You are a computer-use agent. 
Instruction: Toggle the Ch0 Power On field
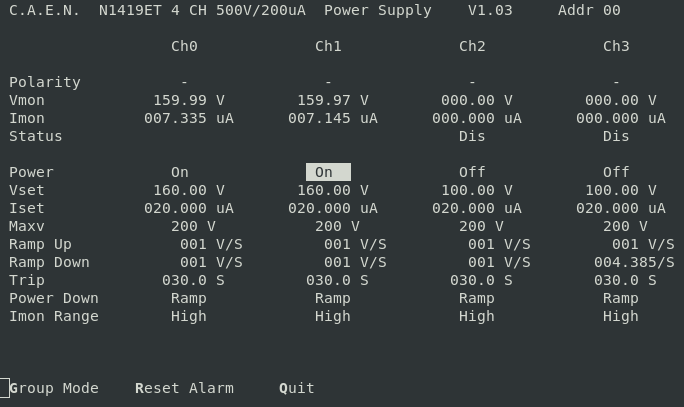[x=180, y=172]
